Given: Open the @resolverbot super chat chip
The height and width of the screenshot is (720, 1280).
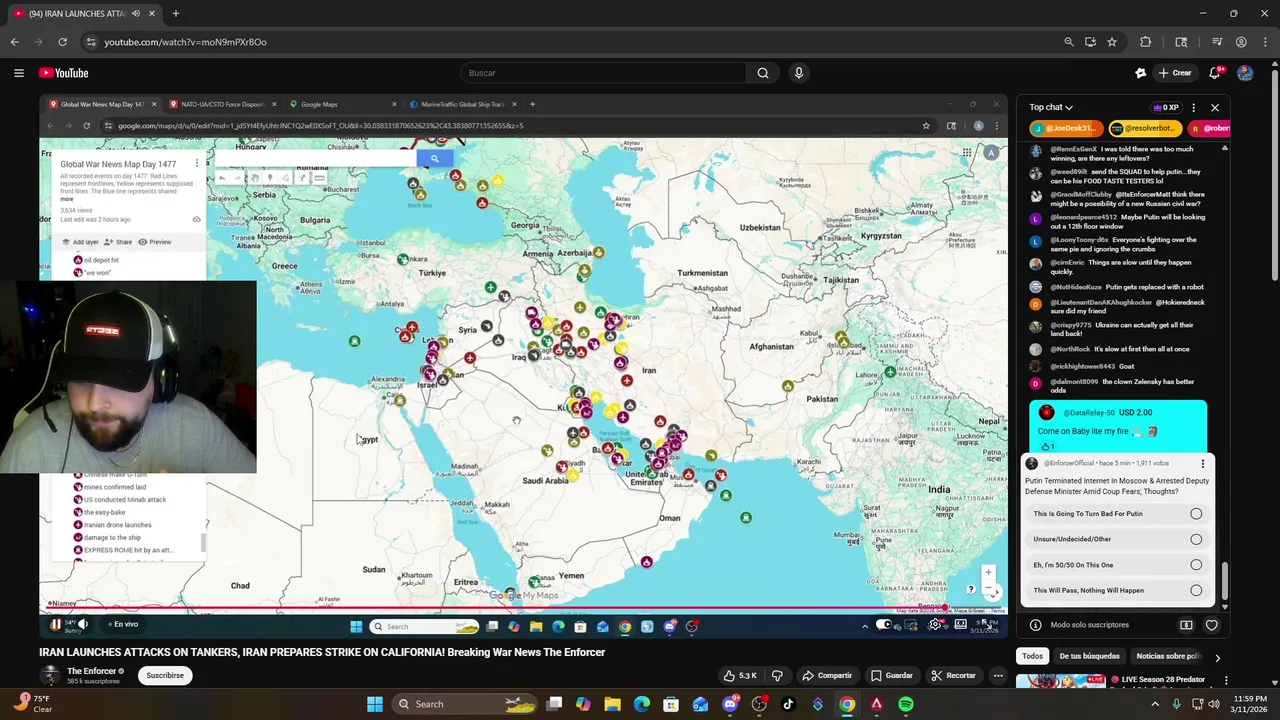Looking at the screenshot, I should pyautogui.click(x=1146, y=128).
